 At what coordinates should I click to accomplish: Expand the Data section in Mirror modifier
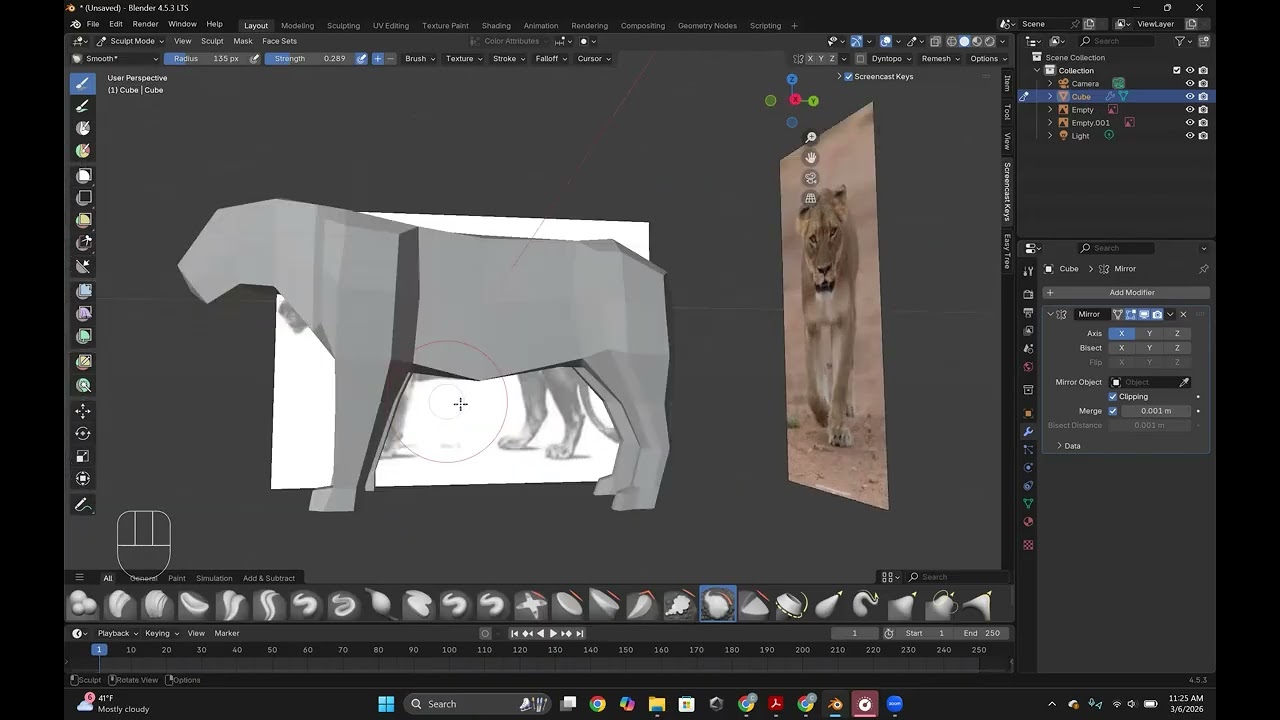(1069, 446)
